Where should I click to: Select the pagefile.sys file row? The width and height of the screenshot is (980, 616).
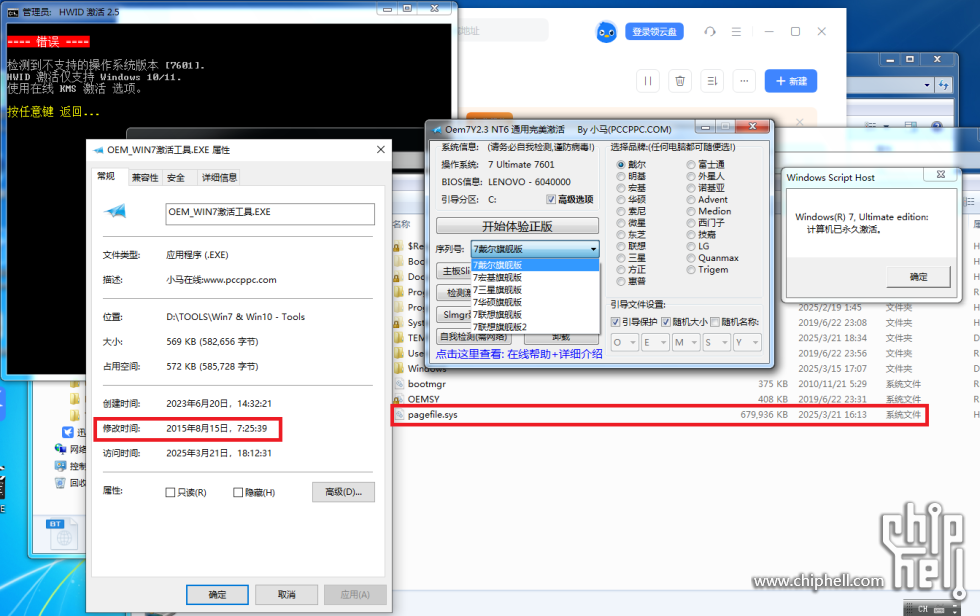659,415
